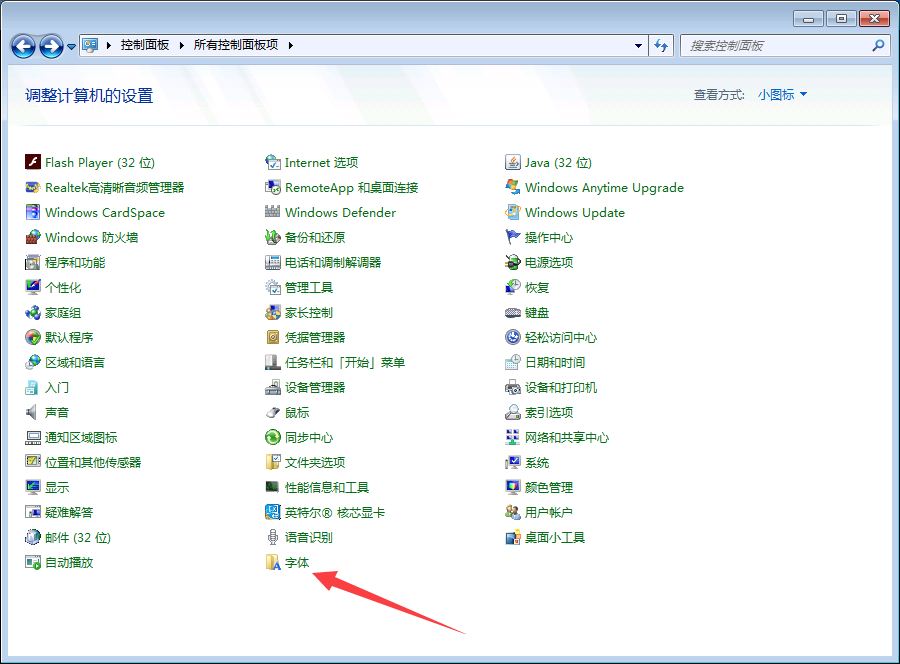
Task: Open the 位置和其他传感器 link
Action: tap(93, 463)
